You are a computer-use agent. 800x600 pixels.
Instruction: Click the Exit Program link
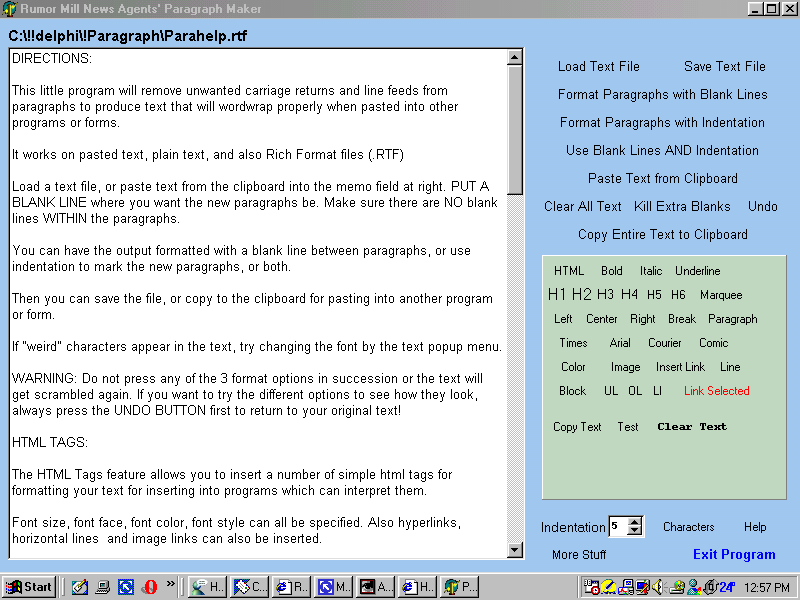(734, 555)
